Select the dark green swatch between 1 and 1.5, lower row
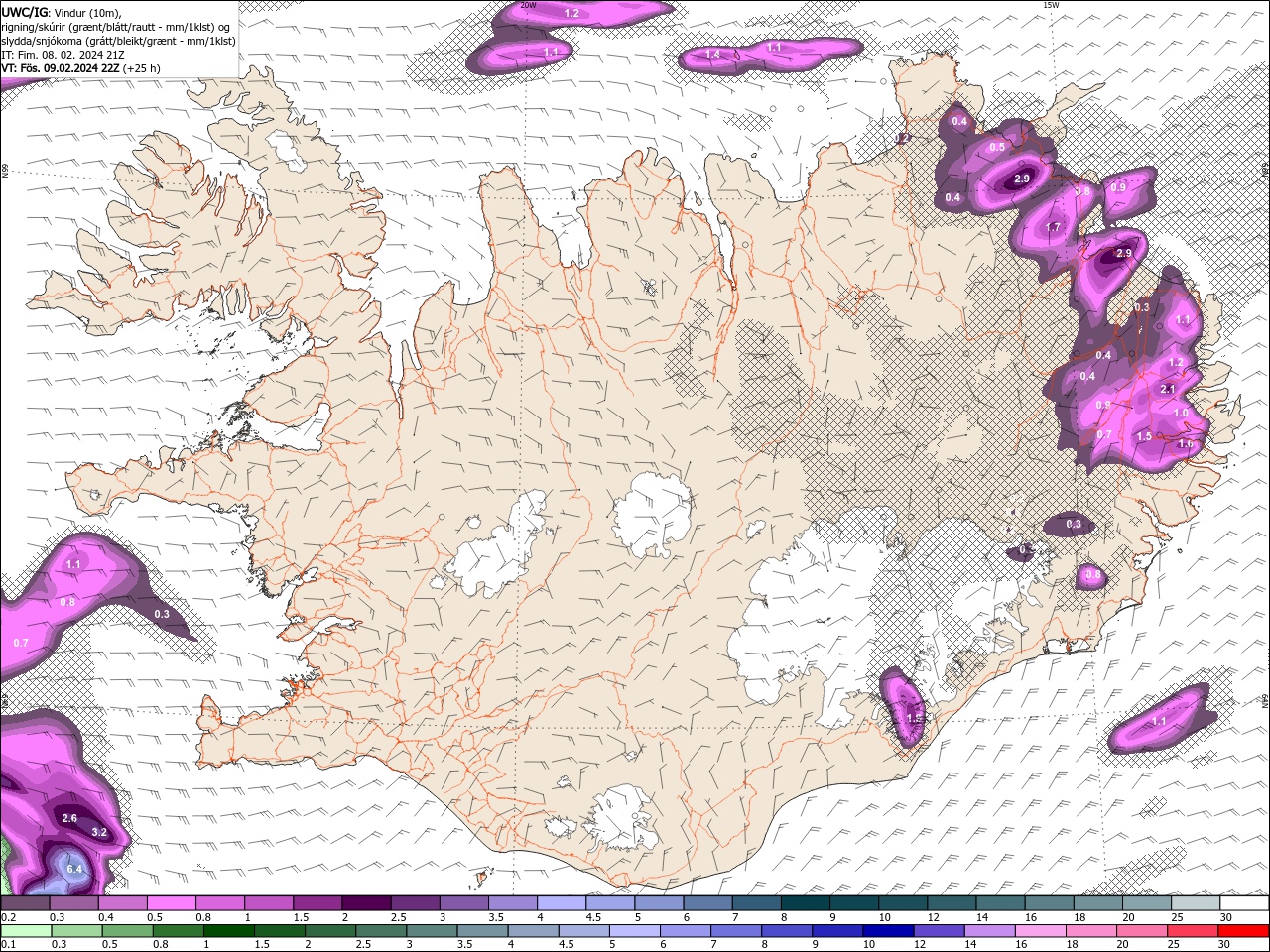The width and height of the screenshot is (1270, 952). tap(228, 931)
